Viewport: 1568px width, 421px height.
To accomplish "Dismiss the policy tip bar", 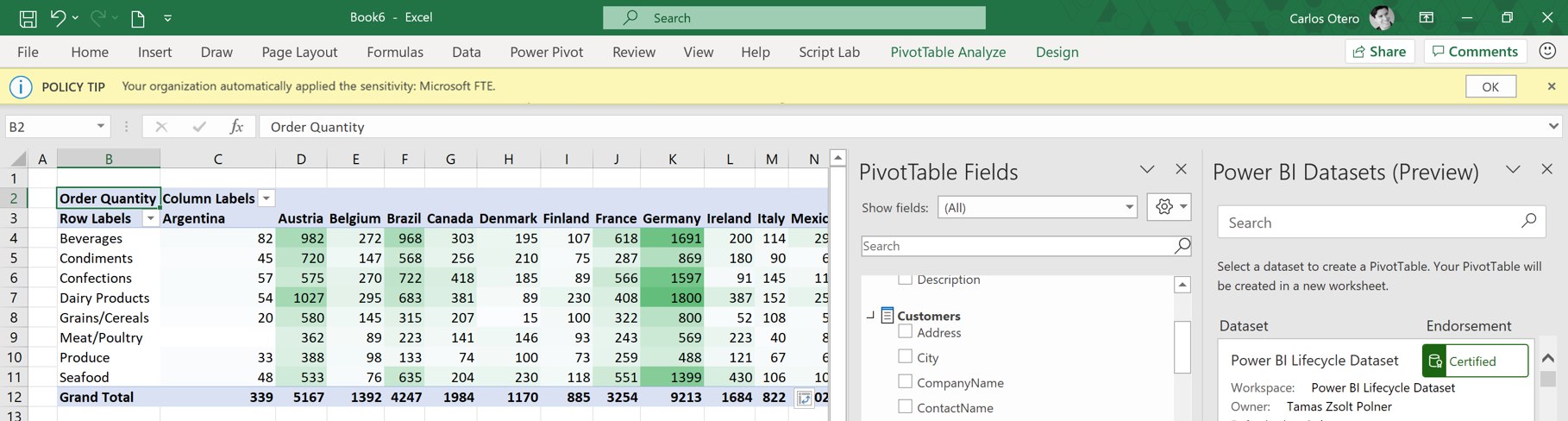I will tap(1552, 86).
